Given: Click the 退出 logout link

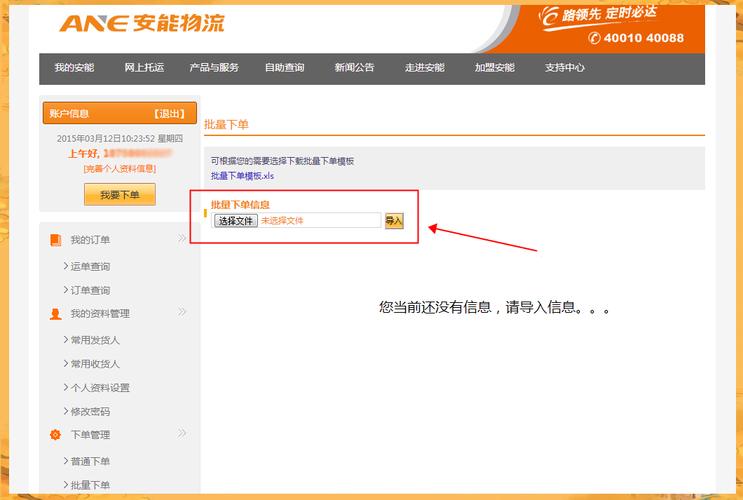Looking at the screenshot, I should pos(169,114).
